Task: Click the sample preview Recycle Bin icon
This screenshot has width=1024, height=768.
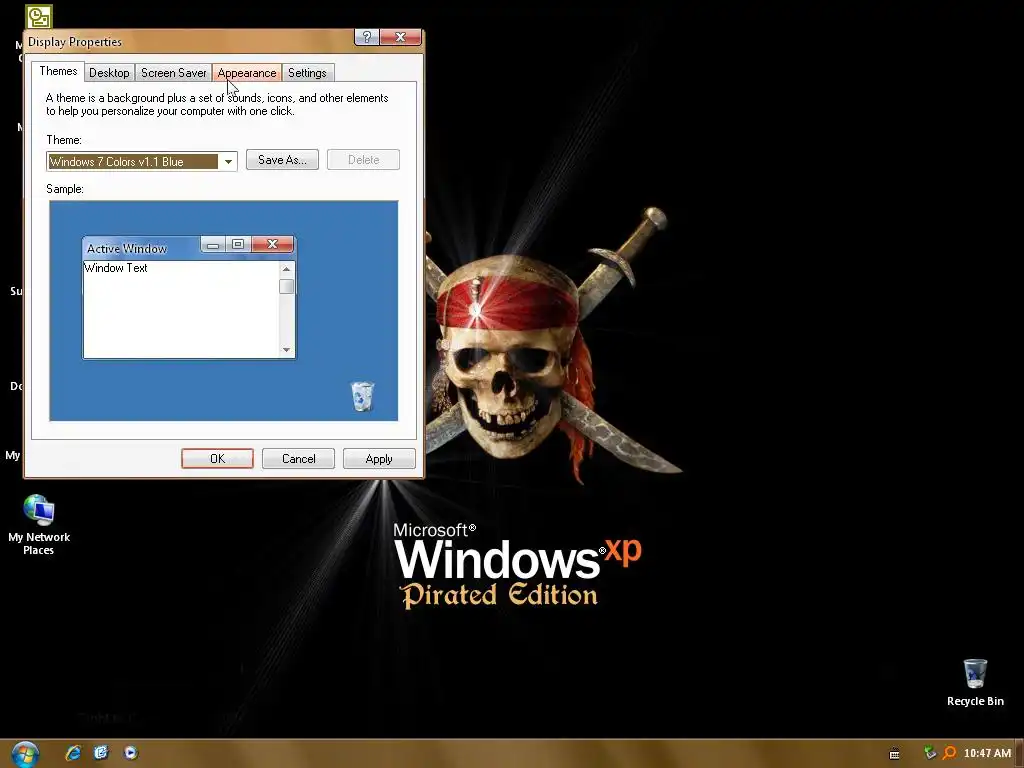Action: coord(362,396)
